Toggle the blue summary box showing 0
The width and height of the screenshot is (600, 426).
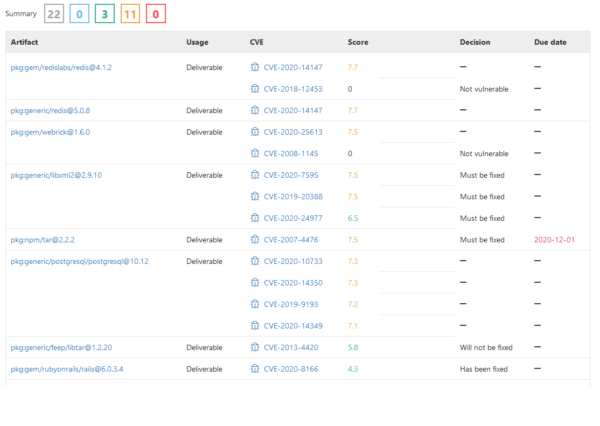[80, 14]
